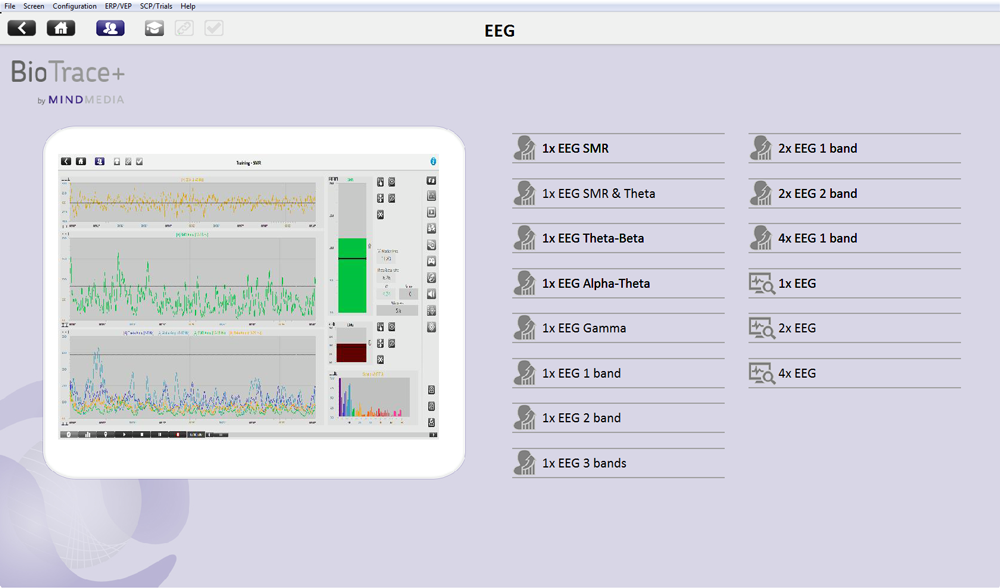Click the monitor-magnifier icon beside 2x EEG

coord(761,328)
